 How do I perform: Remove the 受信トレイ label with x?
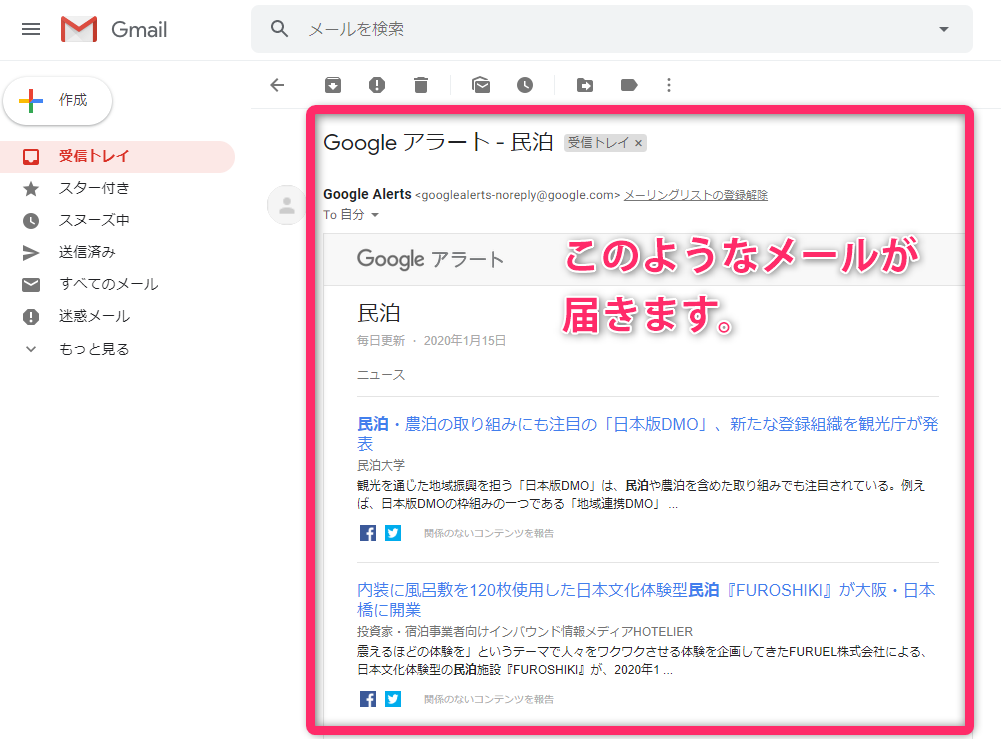638,143
